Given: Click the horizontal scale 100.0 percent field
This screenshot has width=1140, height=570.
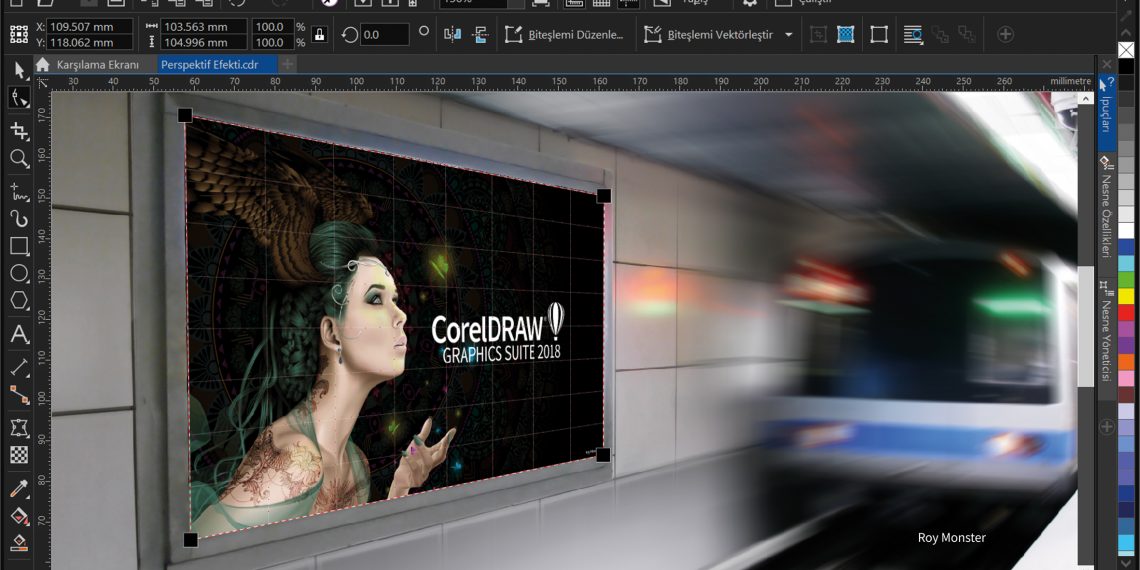Looking at the screenshot, I should [x=273, y=27].
